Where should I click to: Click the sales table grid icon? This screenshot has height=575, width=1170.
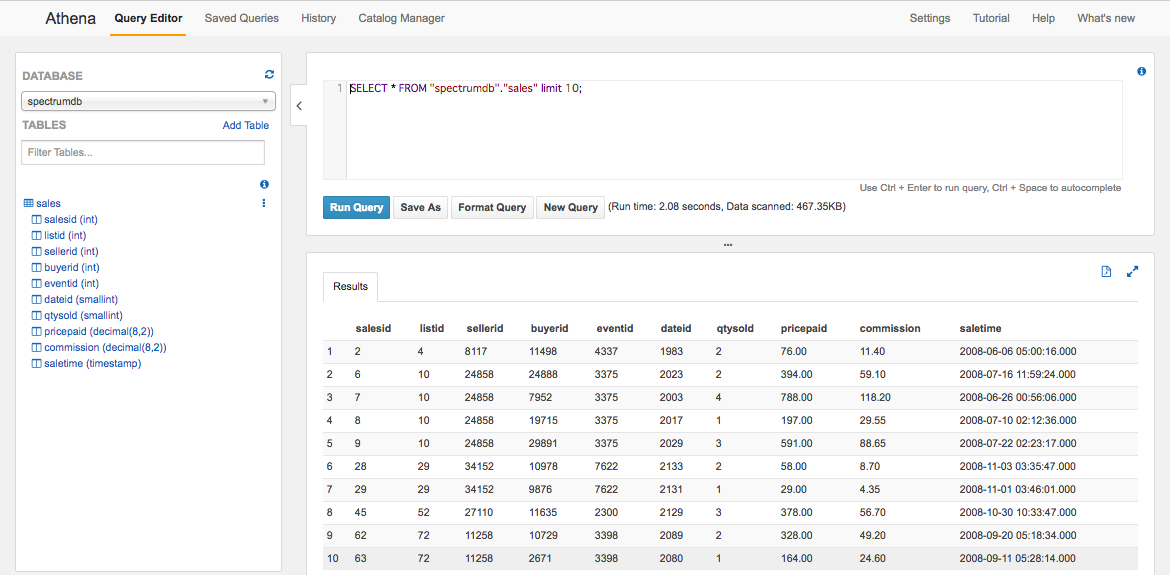29,203
